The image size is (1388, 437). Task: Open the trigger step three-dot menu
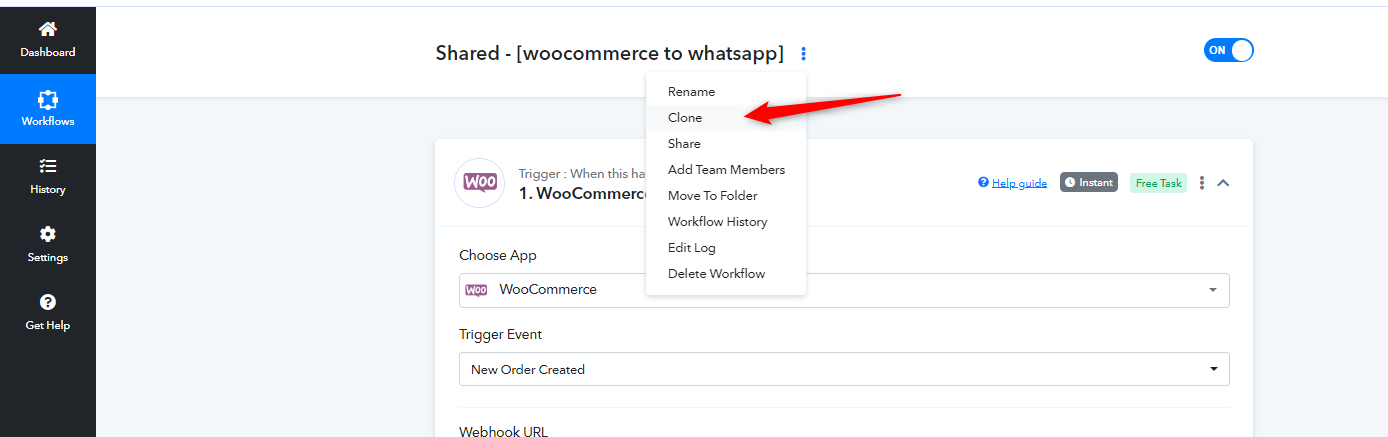1202,183
